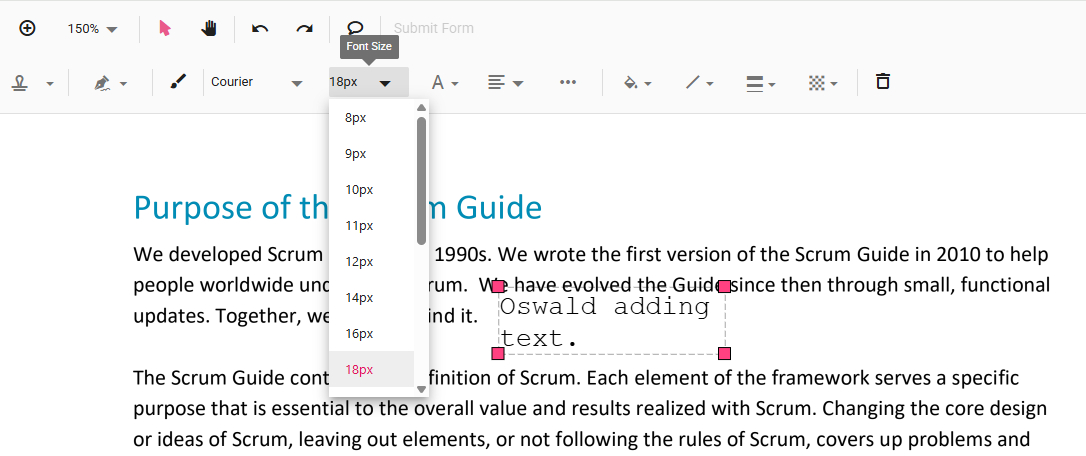Screen dimensions: 1086x456
Task: Click the redo arrow
Action: tap(305, 28)
